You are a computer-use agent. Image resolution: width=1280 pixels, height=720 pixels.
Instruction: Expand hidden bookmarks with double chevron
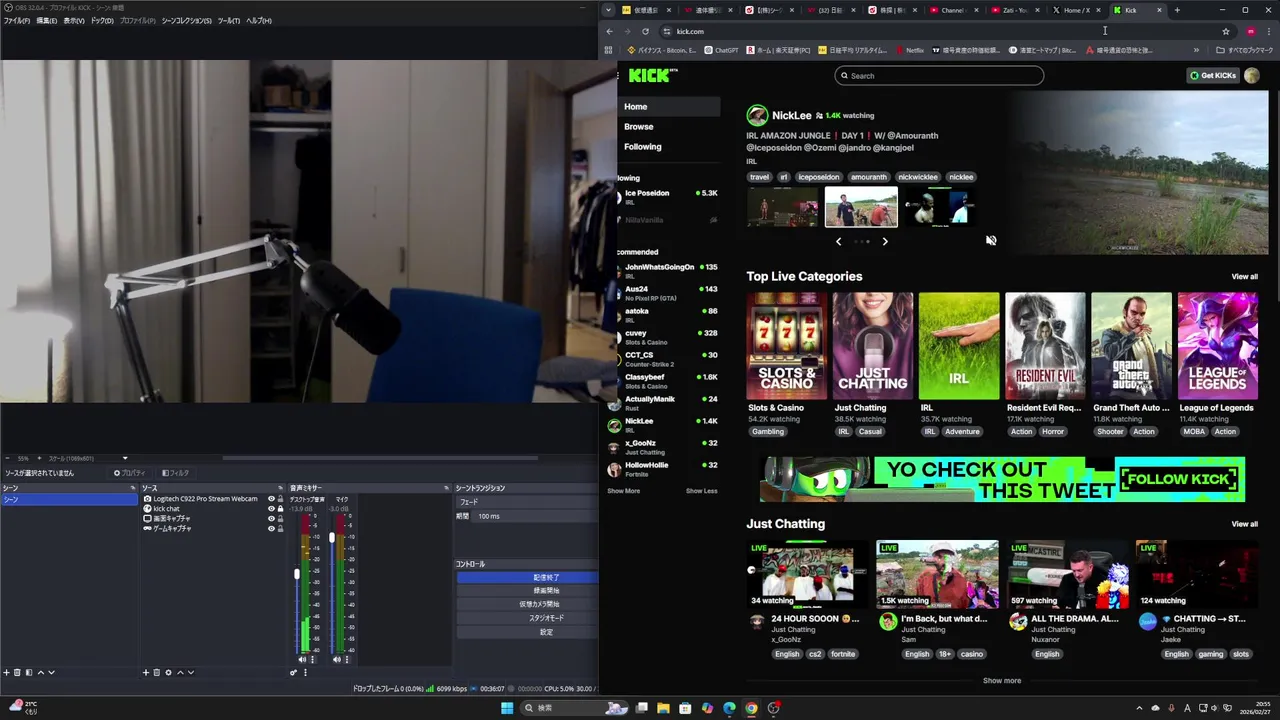1194,50
